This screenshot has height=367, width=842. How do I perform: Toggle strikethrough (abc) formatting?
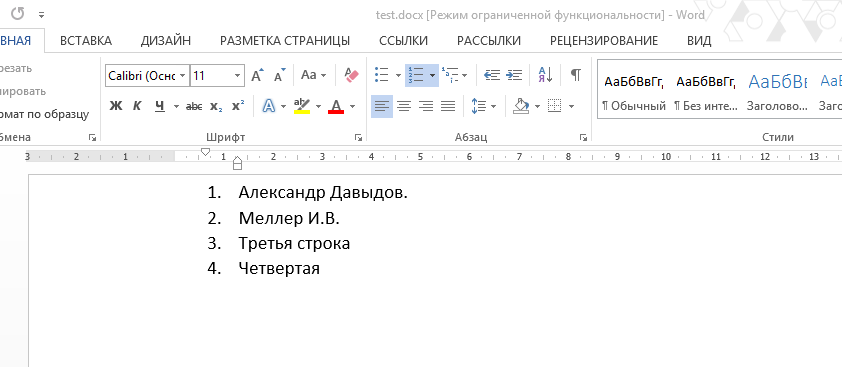[194, 106]
